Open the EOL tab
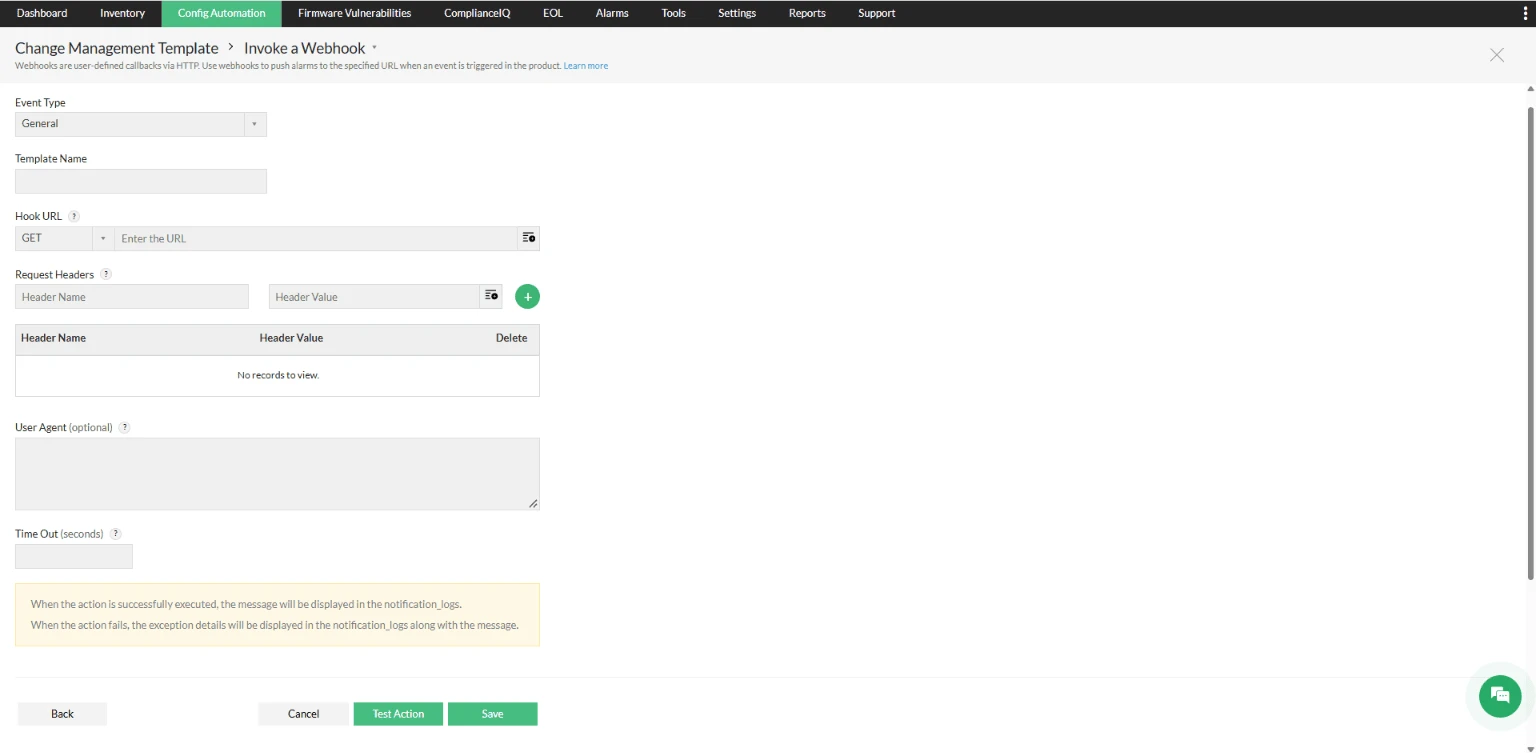Image resolution: width=1536 pixels, height=753 pixels. [x=553, y=13]
